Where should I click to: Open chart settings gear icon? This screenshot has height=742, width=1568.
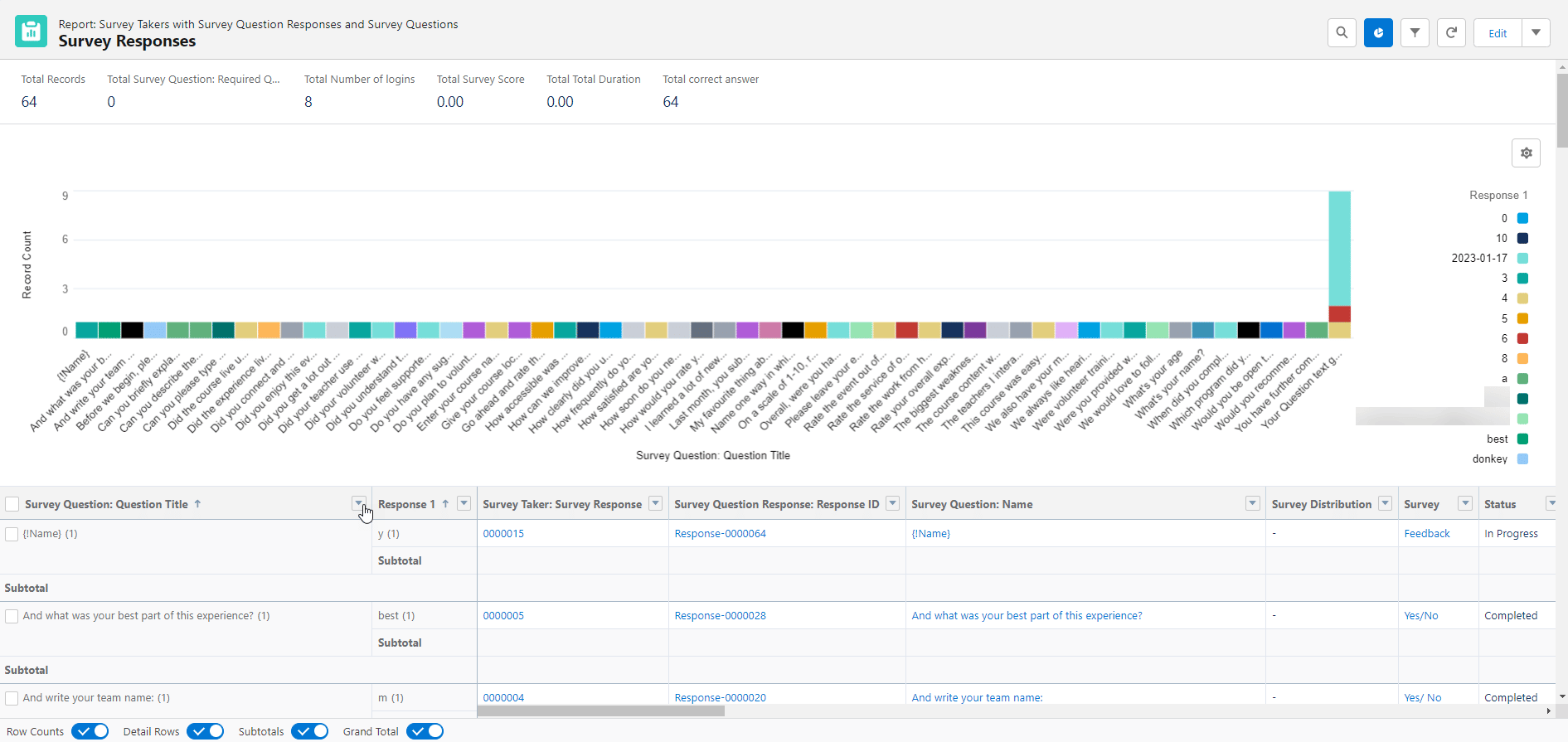1526,153
